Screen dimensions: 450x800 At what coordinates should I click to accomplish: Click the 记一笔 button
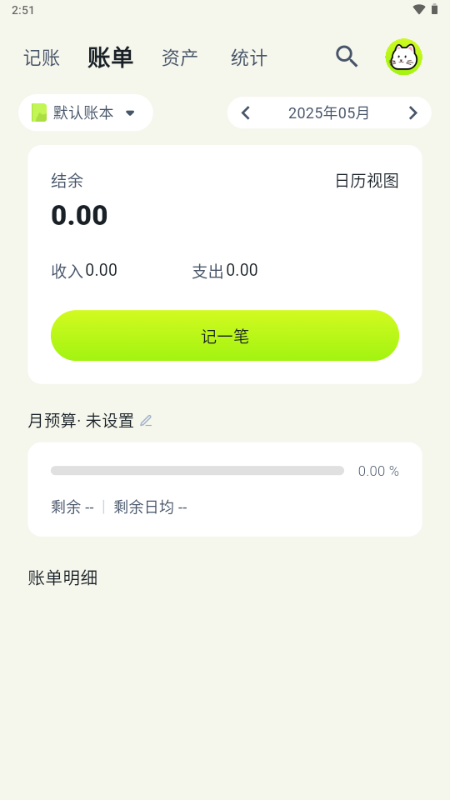[x=225, y=336]
